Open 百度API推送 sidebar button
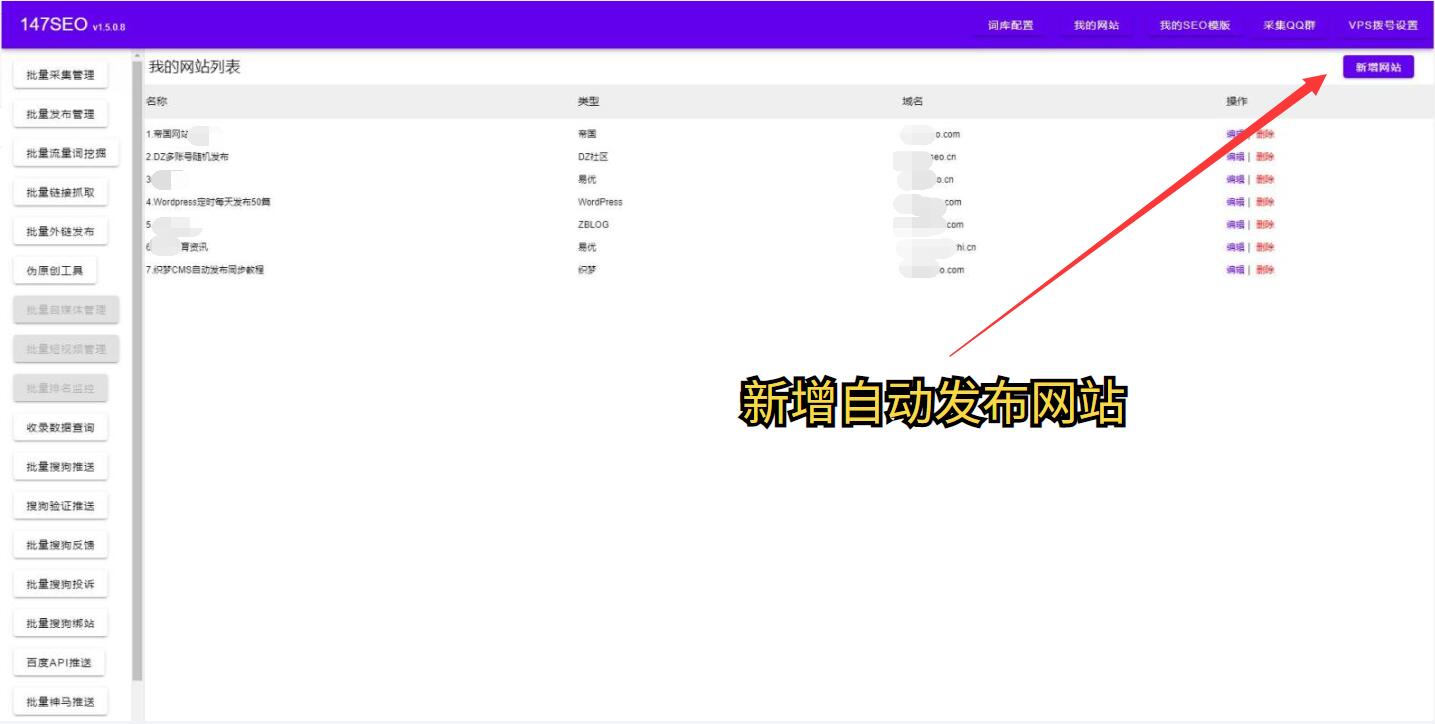The height and width of the screenshot is (724, 1435). [x=59, y=663]
